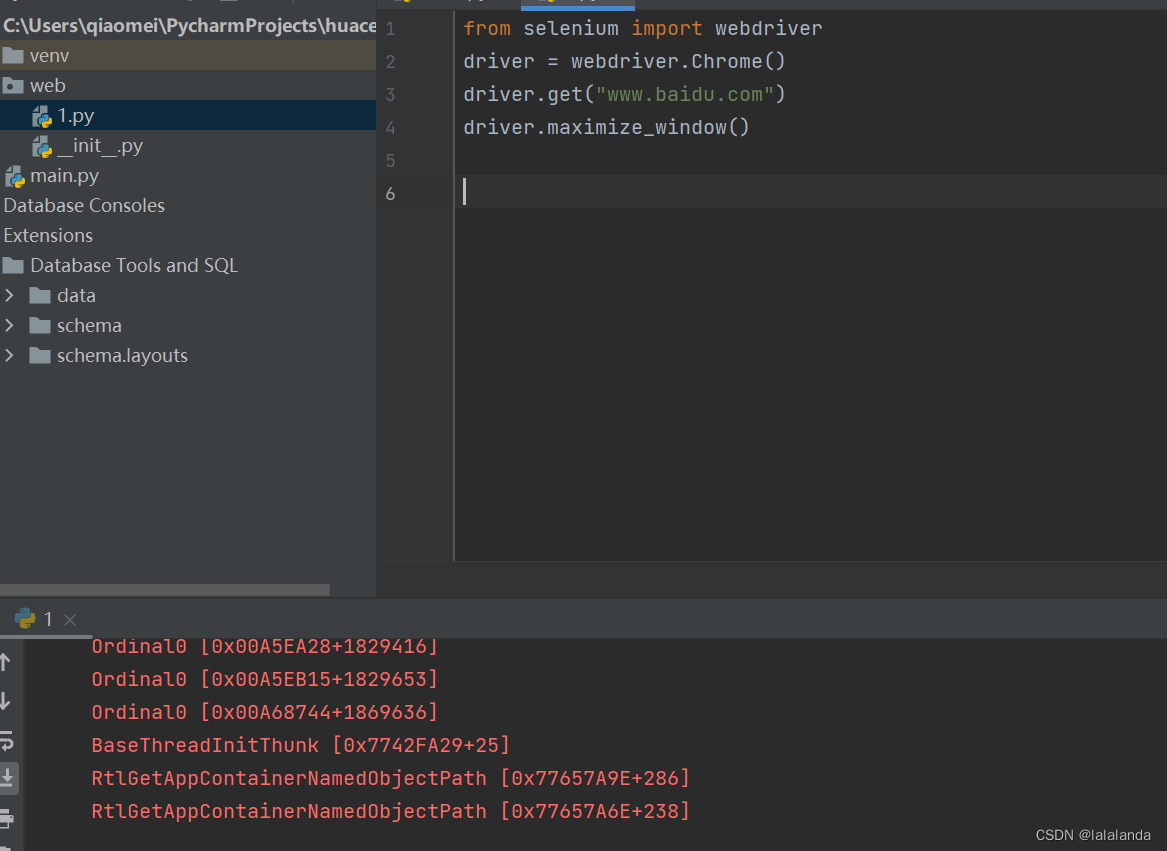Open main.py in the project tree
The image size is (1167, 851).
[x=188, y=176]
